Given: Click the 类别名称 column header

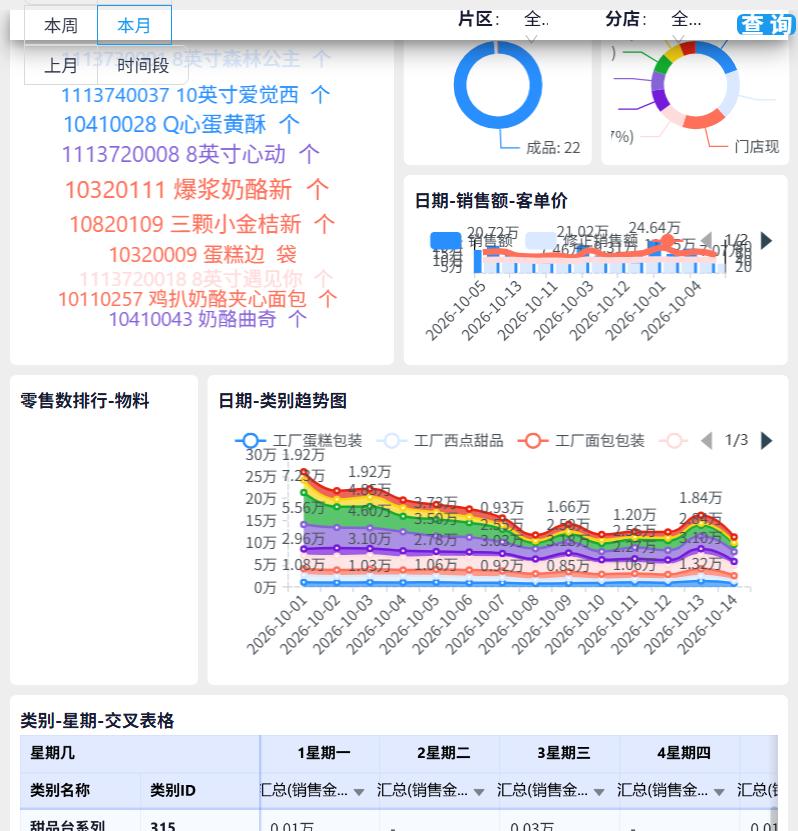Looking at the screenshot, I should click(81, 790).
